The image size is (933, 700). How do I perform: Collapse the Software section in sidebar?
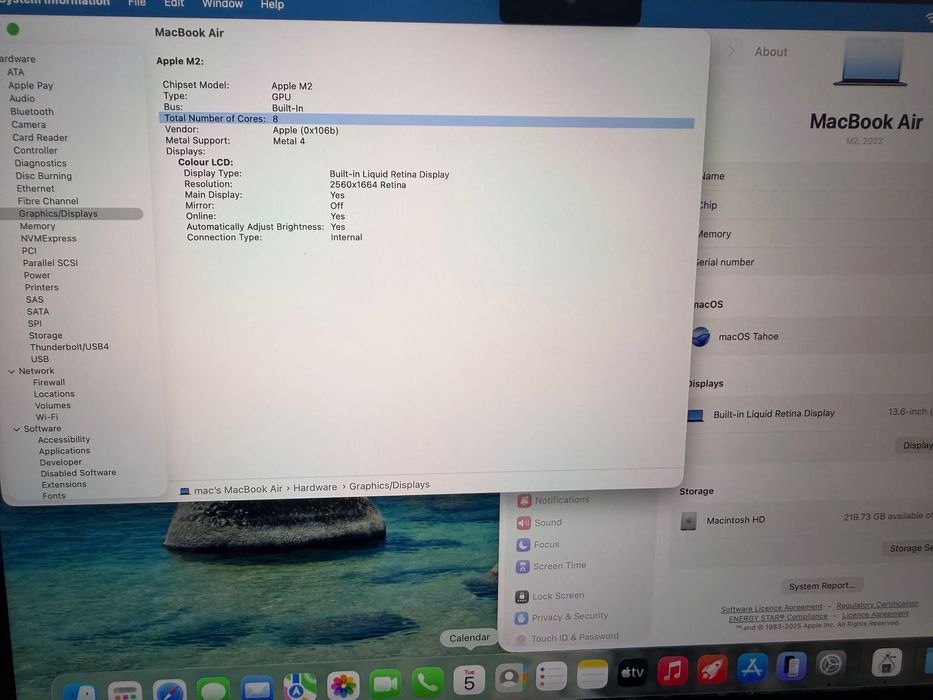(17, 429)
